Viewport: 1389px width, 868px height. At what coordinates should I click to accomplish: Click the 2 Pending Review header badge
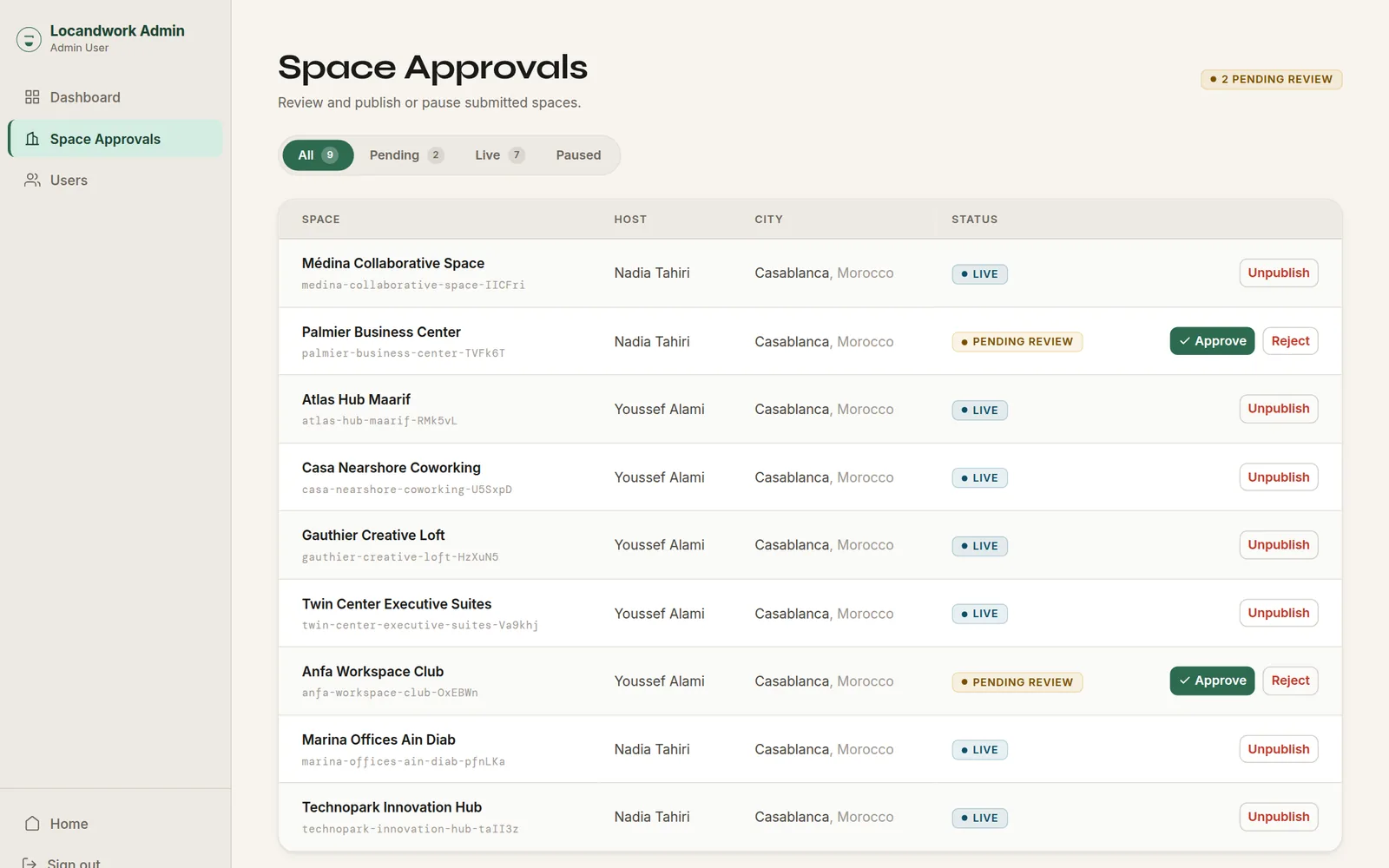click(1271, 79)
